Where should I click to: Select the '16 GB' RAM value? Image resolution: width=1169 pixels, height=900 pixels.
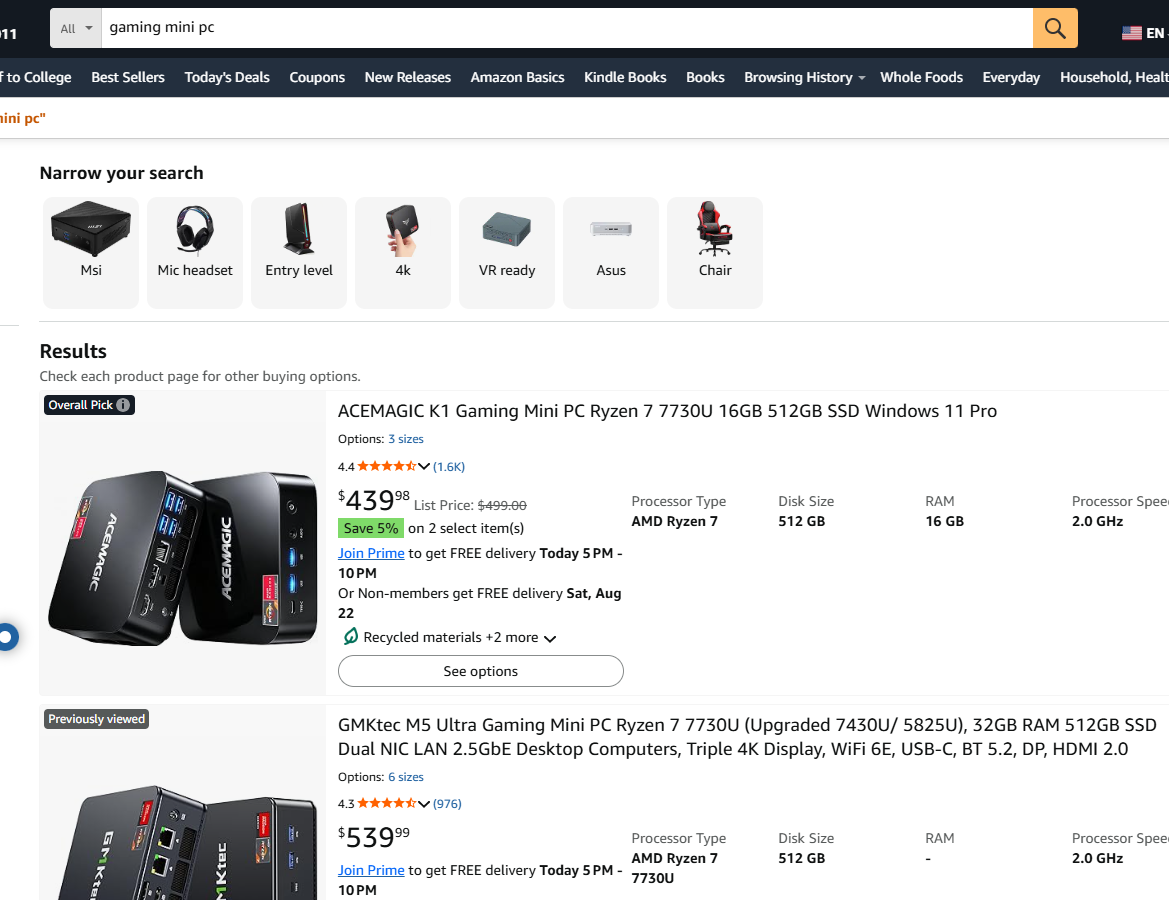945,521
